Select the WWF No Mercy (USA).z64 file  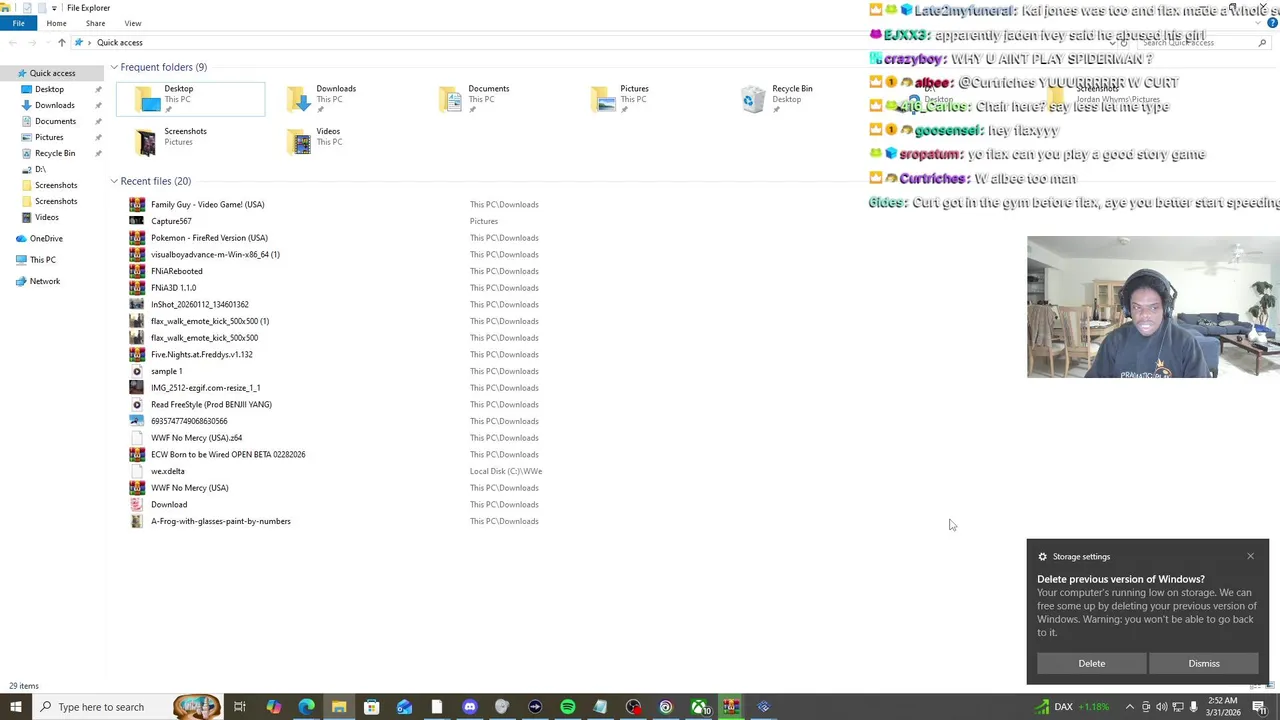pyautogui.click(x=196, y=438)
